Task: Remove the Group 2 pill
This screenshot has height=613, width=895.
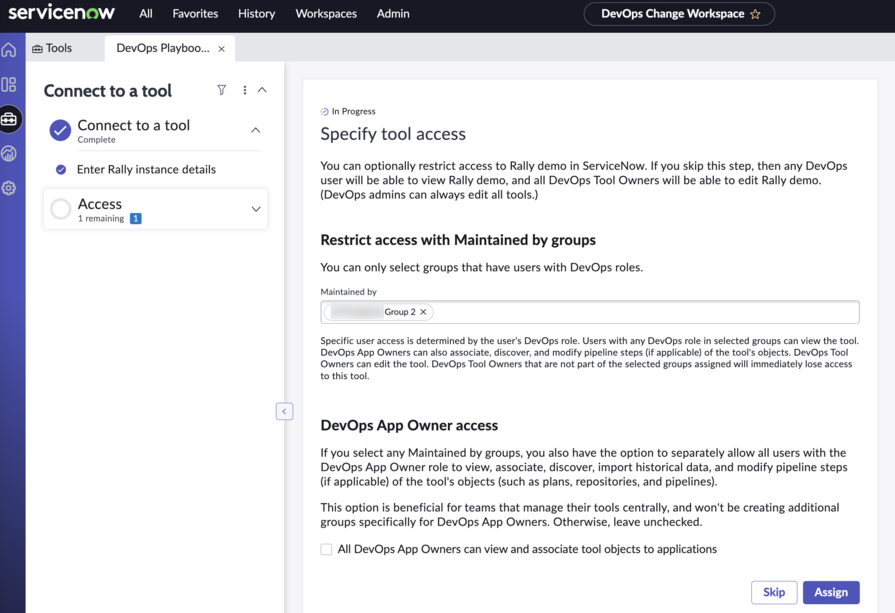Action: tap(424, 312)
